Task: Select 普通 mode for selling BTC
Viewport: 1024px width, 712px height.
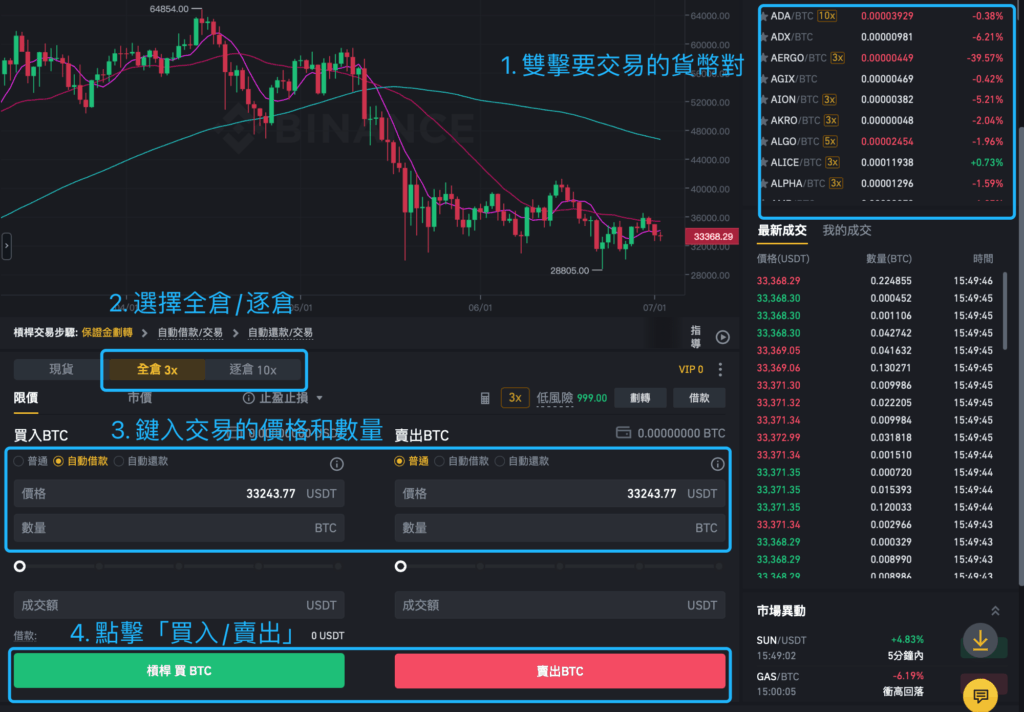Action: coord(411,461)
